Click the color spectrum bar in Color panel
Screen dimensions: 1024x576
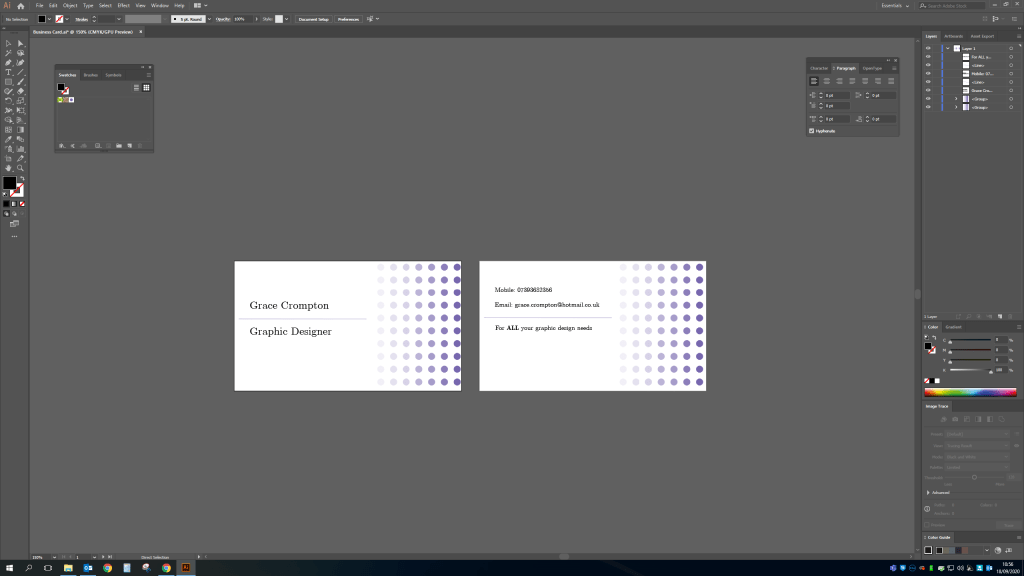pyautogui.click(x=969, y=392)
